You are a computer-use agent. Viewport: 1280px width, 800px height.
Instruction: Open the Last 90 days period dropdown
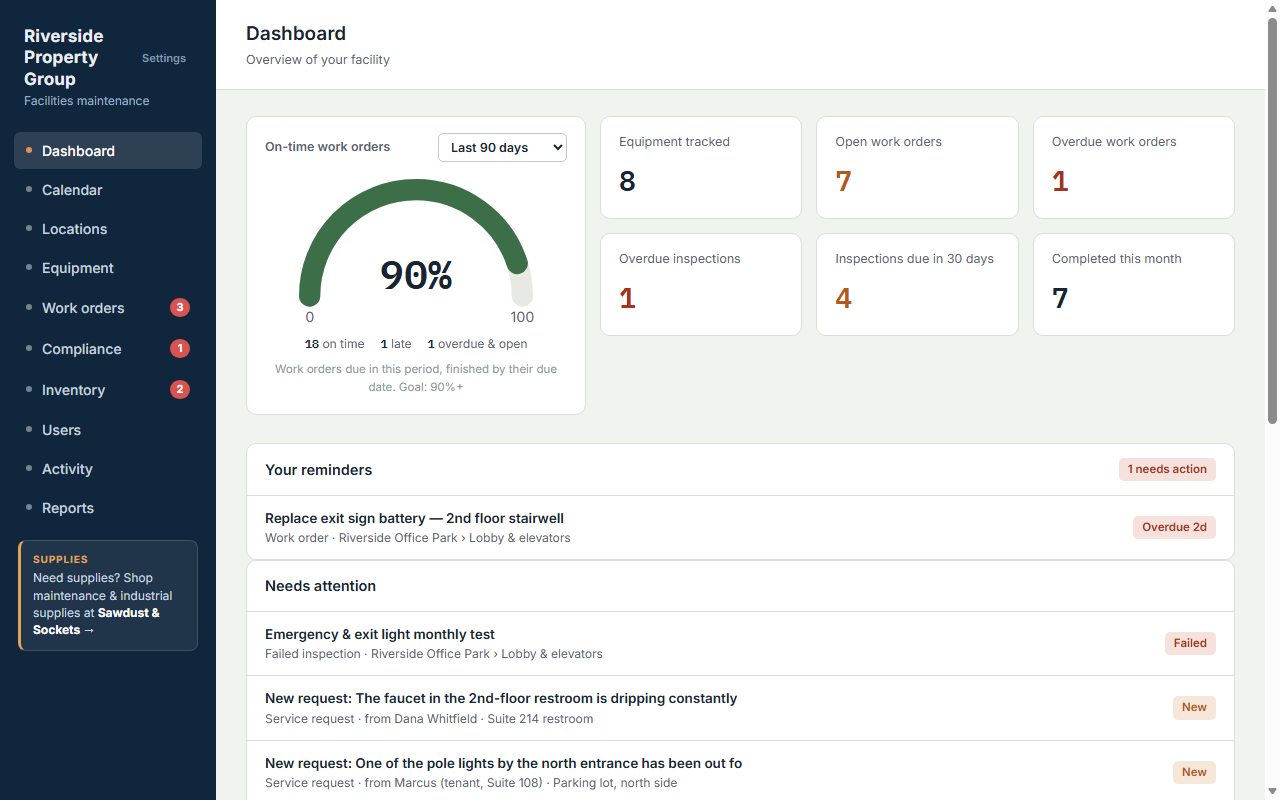(502, 147)
